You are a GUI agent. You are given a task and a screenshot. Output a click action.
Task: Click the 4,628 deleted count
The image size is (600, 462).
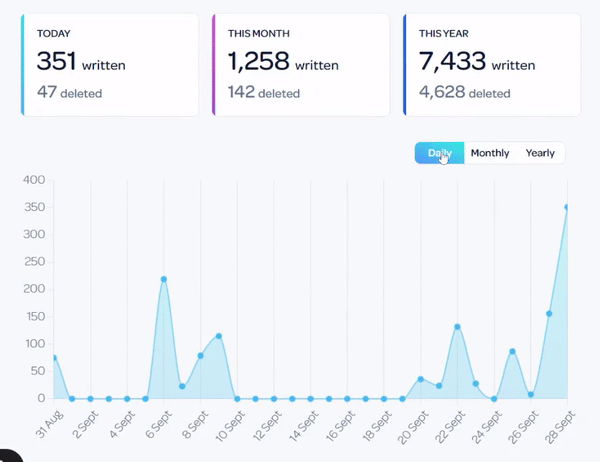pos(465,92)
